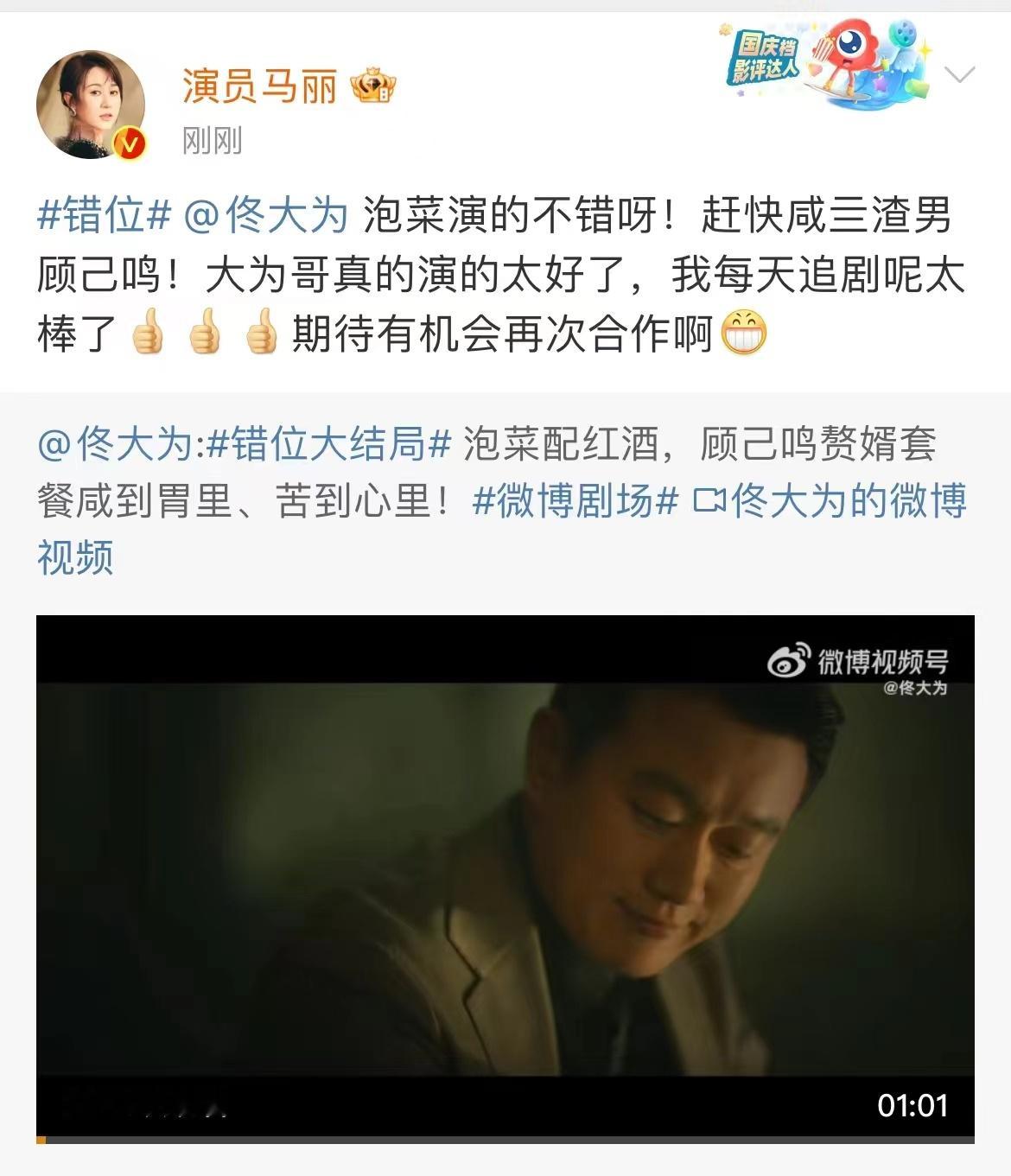Click the 演员马丽 username
Image resolution: width=1011 pixels, height=1176 pixels.
[x=259, y=86]
